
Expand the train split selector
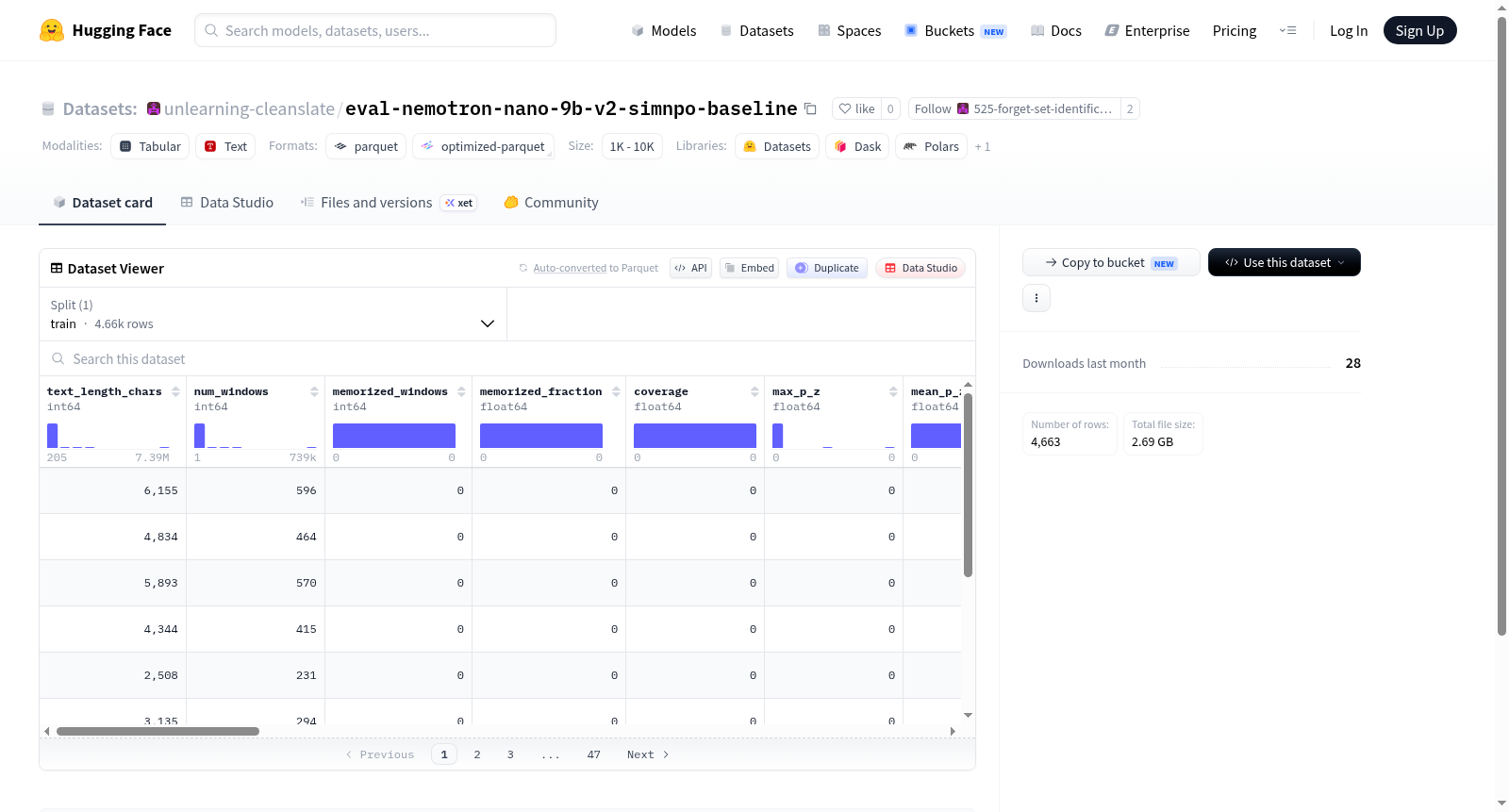[x=273, y=314]
